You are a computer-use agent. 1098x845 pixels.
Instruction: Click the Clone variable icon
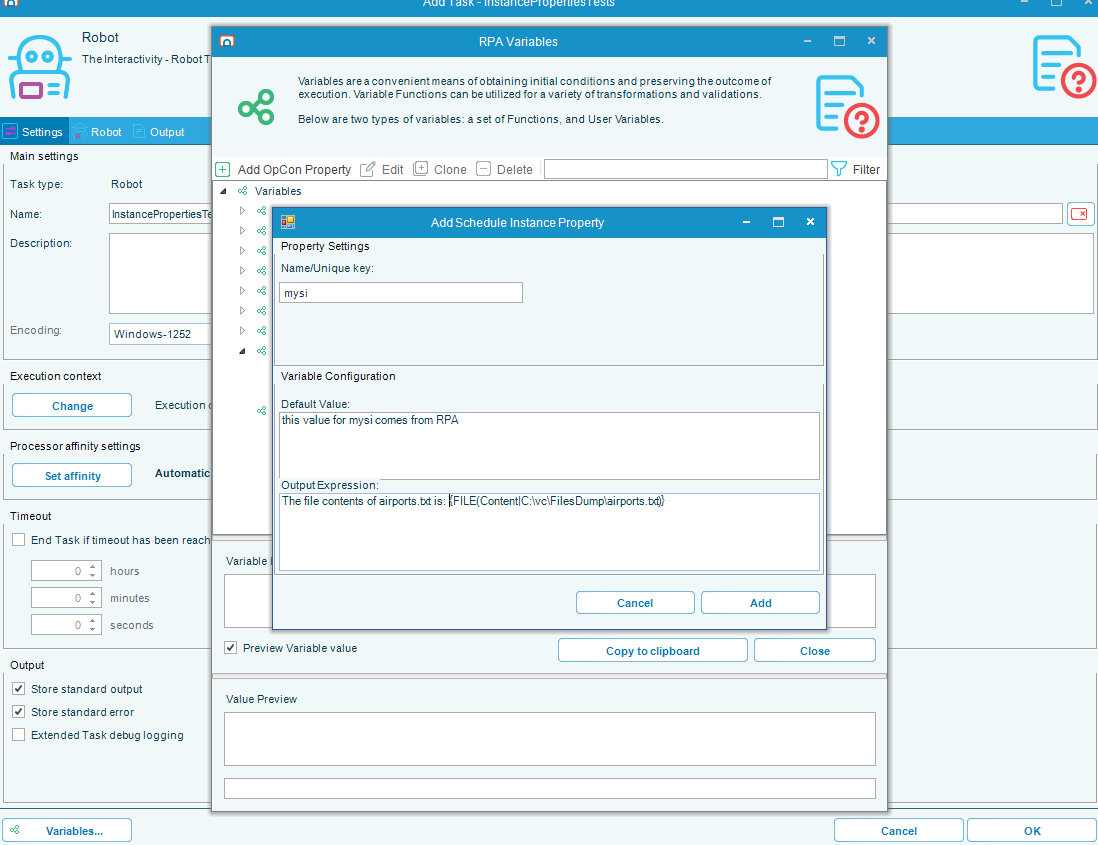422,169
